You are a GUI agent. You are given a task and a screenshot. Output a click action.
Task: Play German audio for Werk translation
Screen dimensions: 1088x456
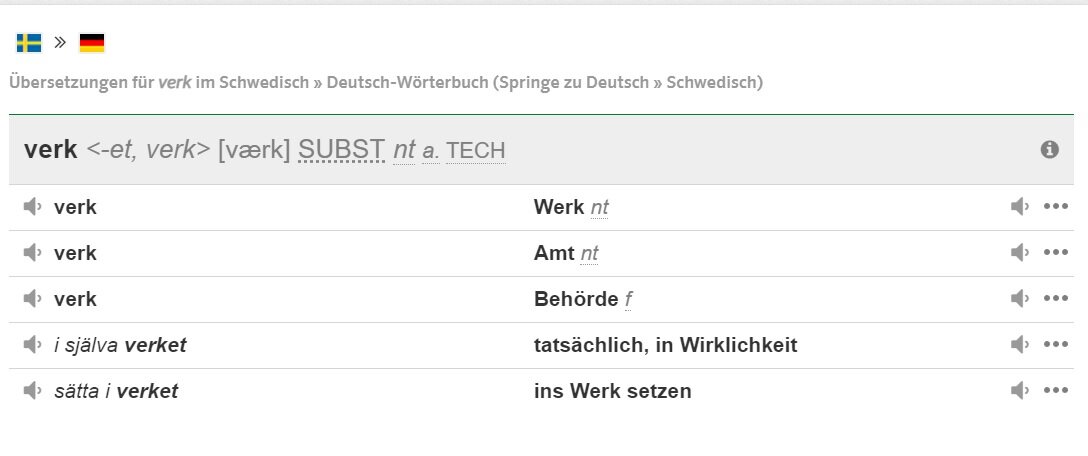pos(1019,207)
